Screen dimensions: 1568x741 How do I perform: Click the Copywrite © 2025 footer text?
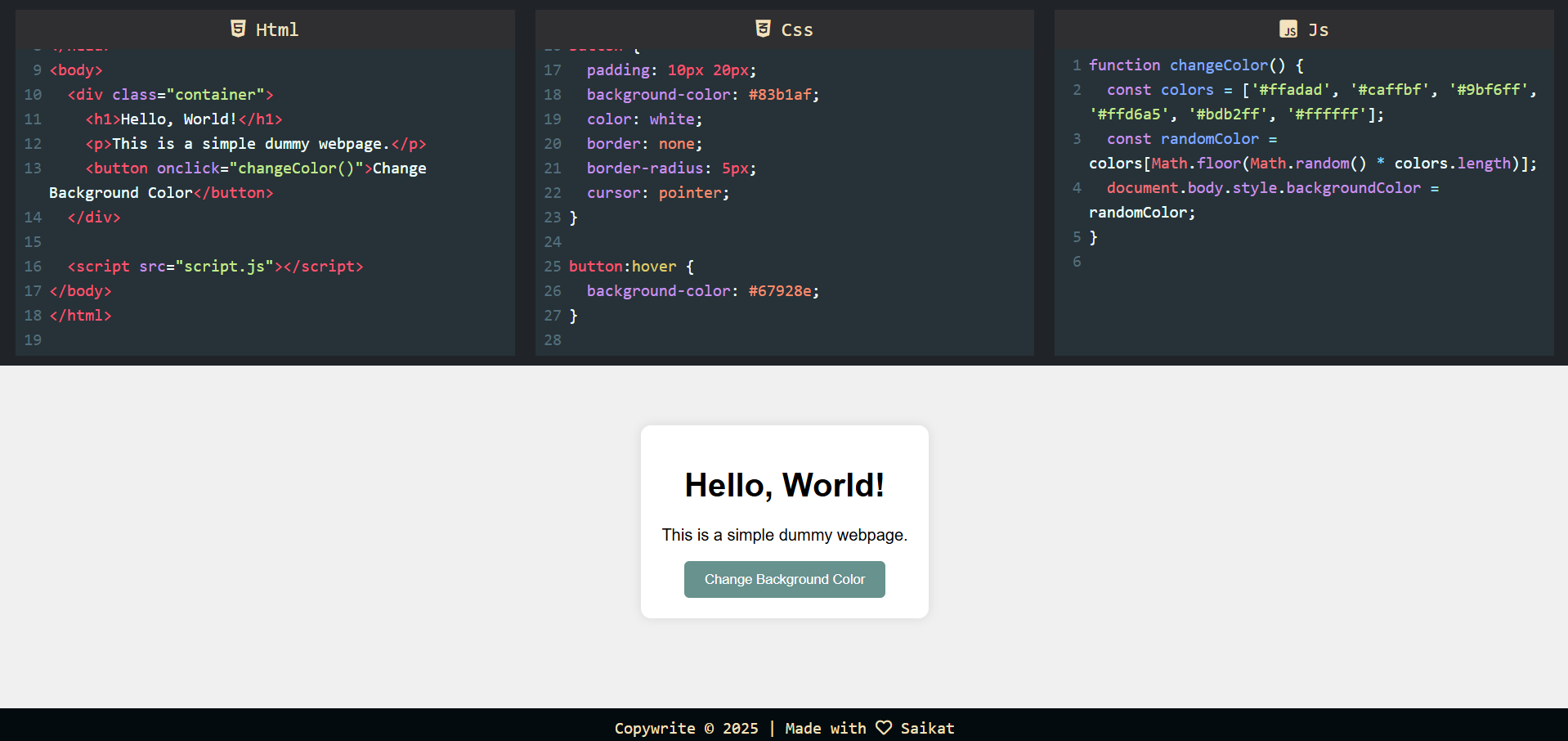687,728
